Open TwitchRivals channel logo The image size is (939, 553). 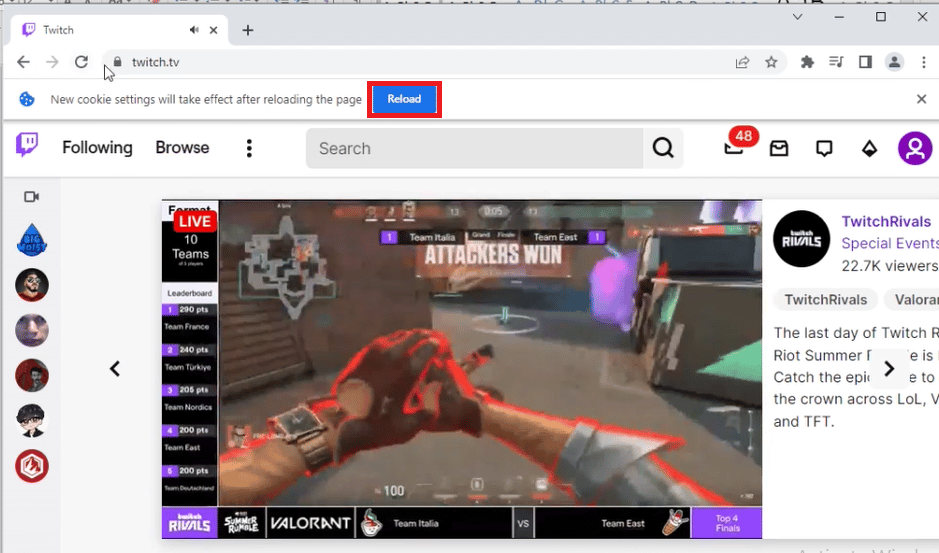801,238
